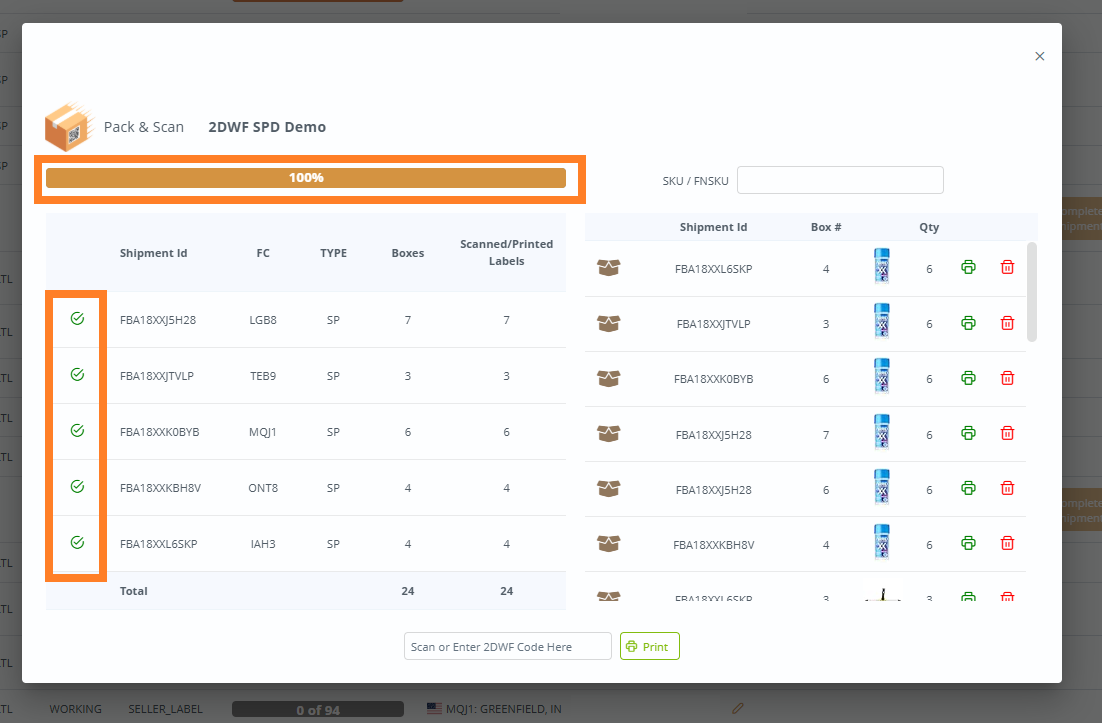The height and width of the screenshot is (723, 1102).
Task: Click the 2DWF code entry field
Action: 507,645
